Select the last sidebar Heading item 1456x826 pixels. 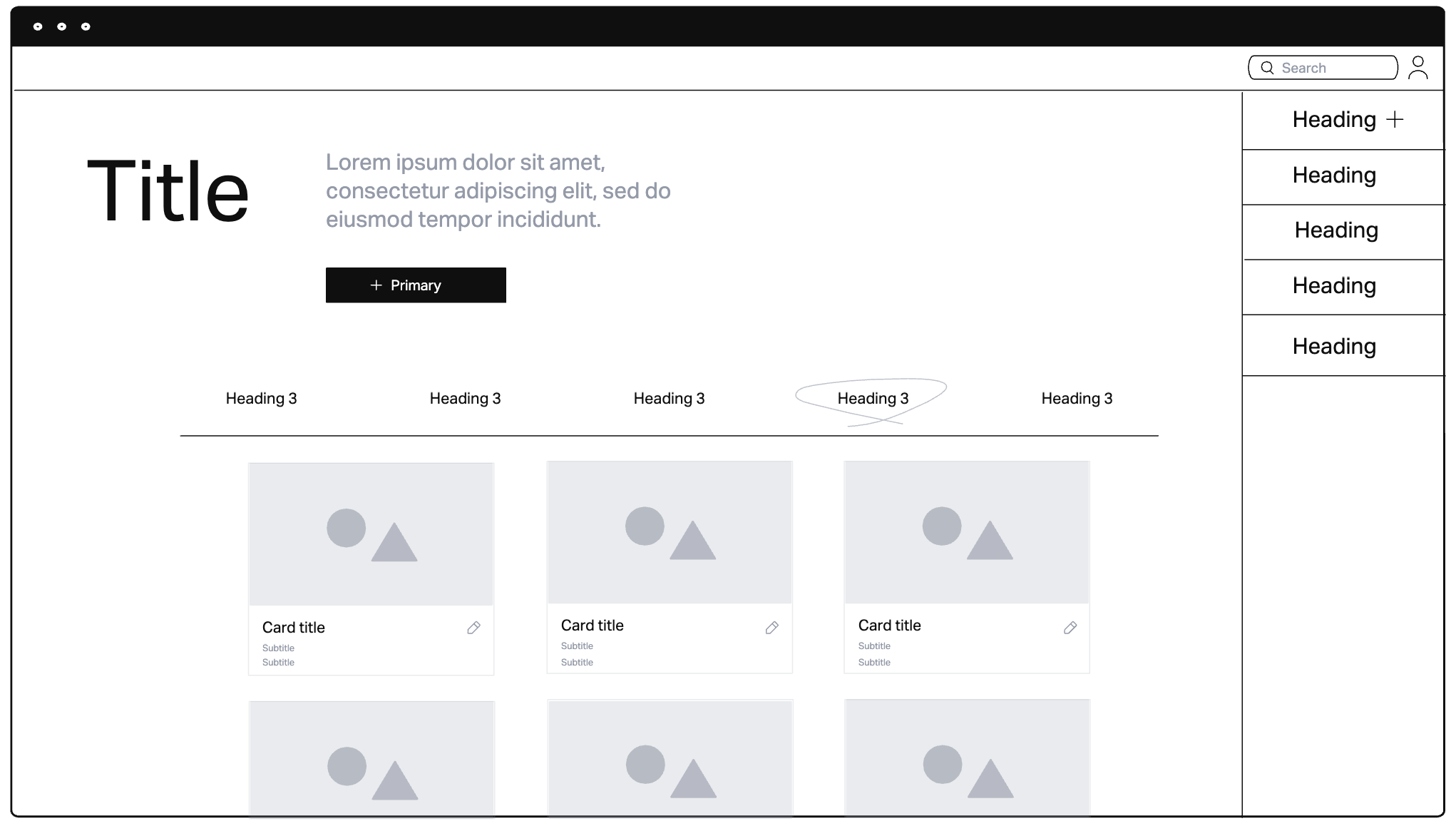[x=1334, y=347]
